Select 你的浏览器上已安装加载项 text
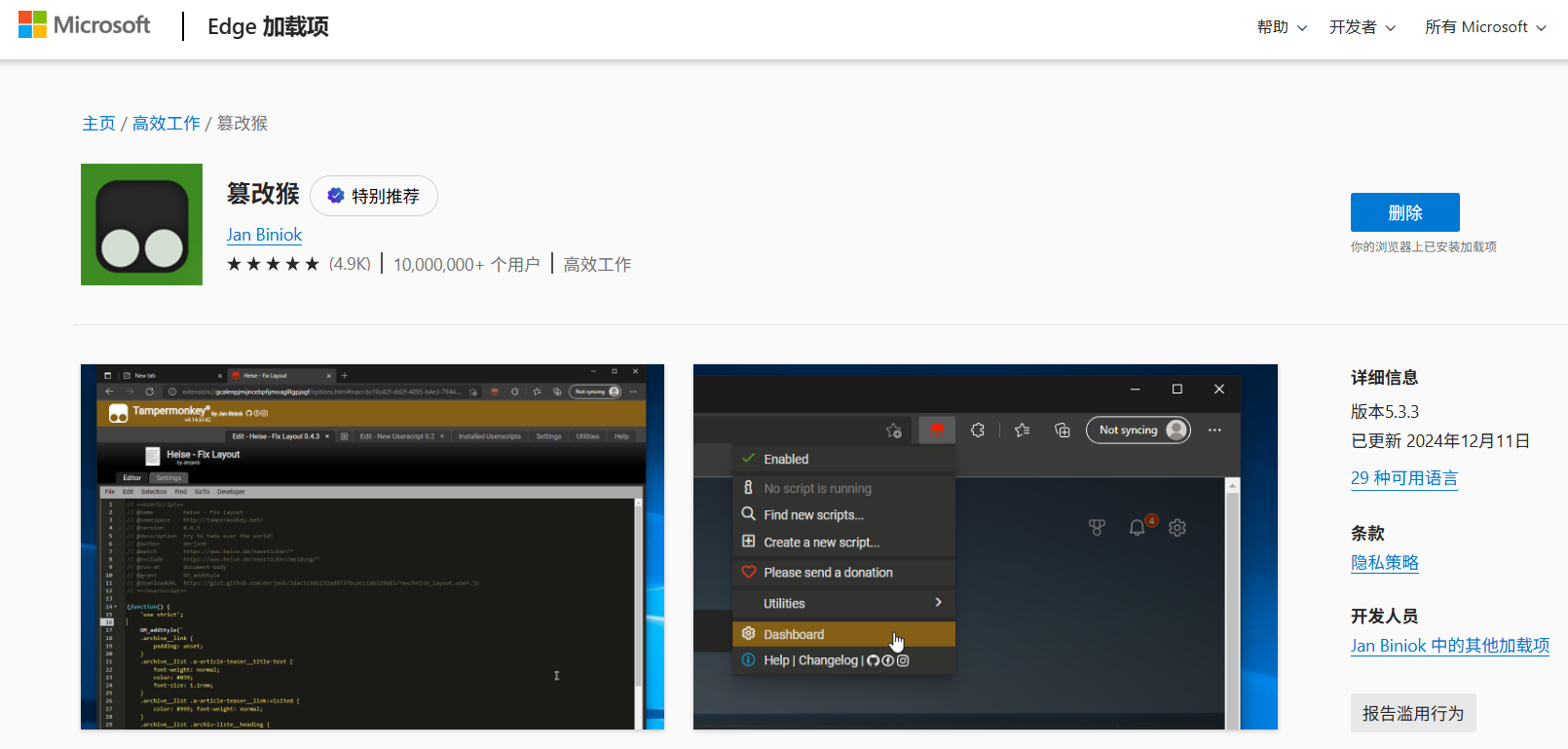This screenshot has height=749, width=1568. coord(1423,247)
